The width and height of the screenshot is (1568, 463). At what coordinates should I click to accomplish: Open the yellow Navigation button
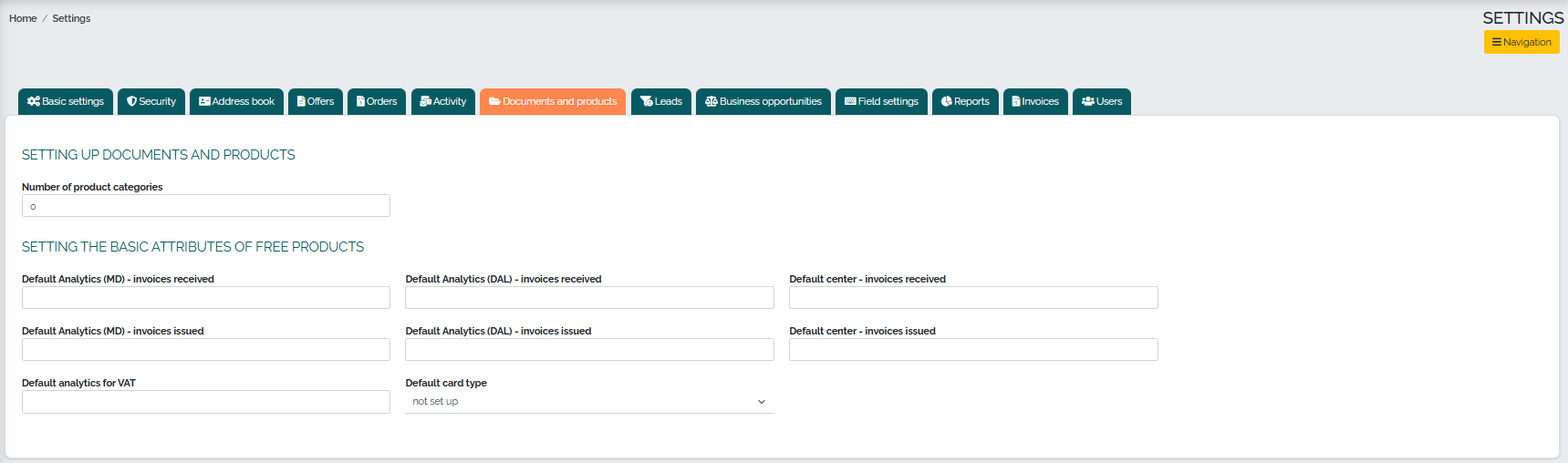click(1521, 42)
